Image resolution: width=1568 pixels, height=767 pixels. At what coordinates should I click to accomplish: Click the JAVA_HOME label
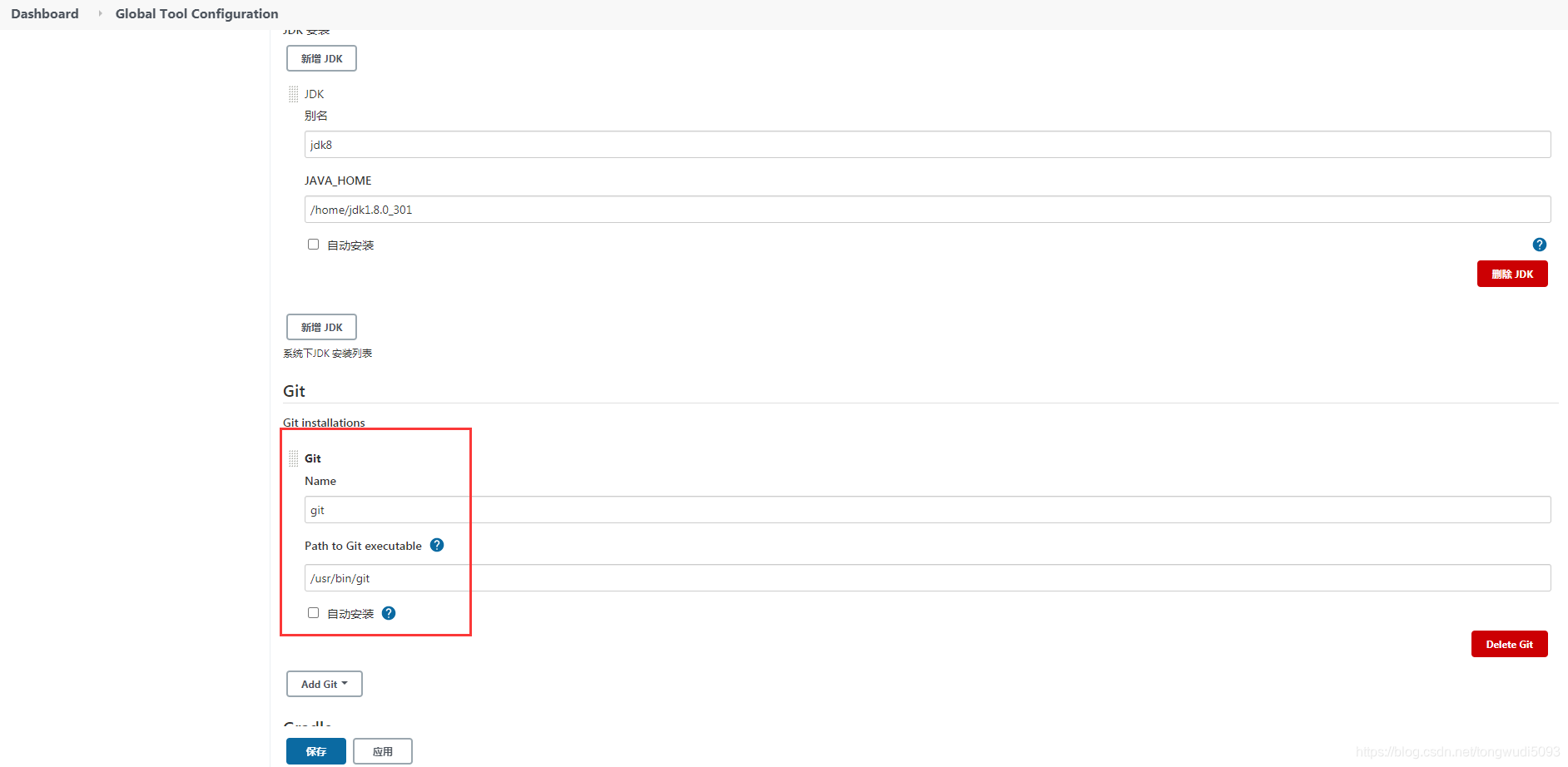338,181
